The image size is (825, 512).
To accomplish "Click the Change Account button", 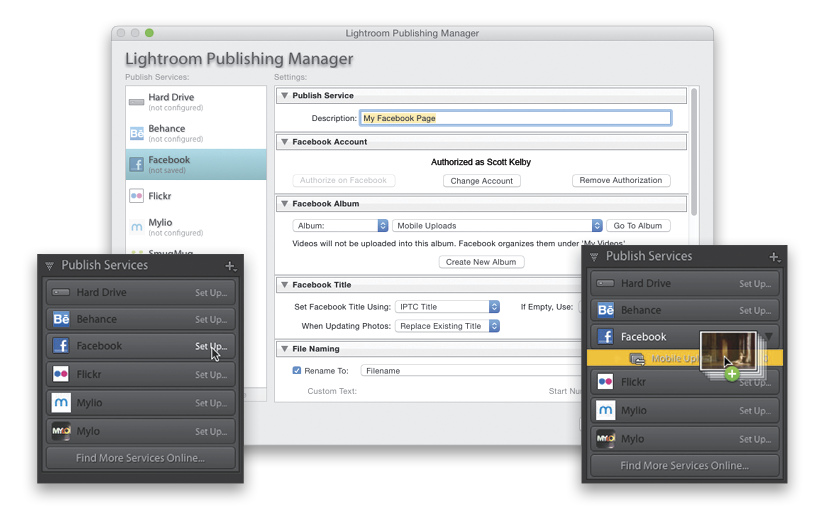I will point(481,181).
